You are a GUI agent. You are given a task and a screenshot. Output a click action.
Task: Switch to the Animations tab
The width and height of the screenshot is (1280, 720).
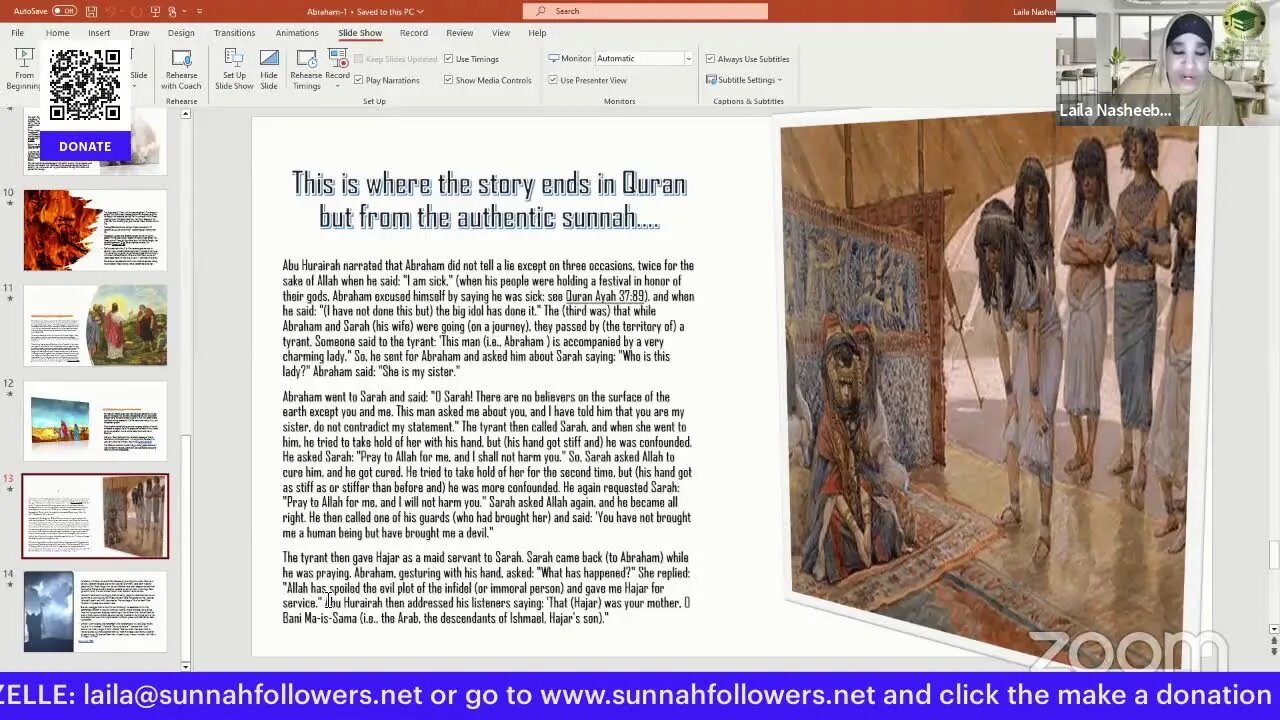pos(297,33)
